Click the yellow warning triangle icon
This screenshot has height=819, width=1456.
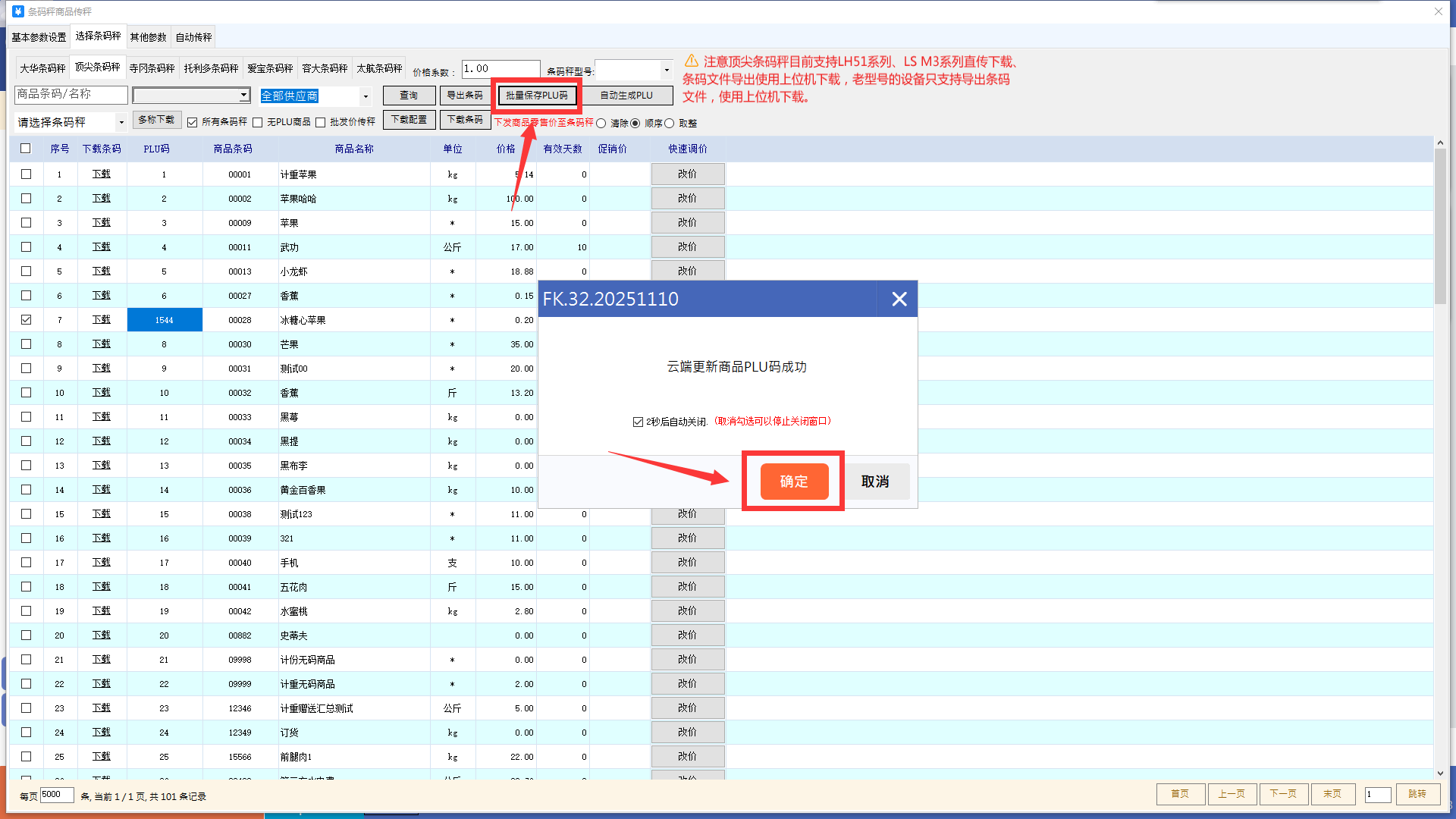coord(691,61)
